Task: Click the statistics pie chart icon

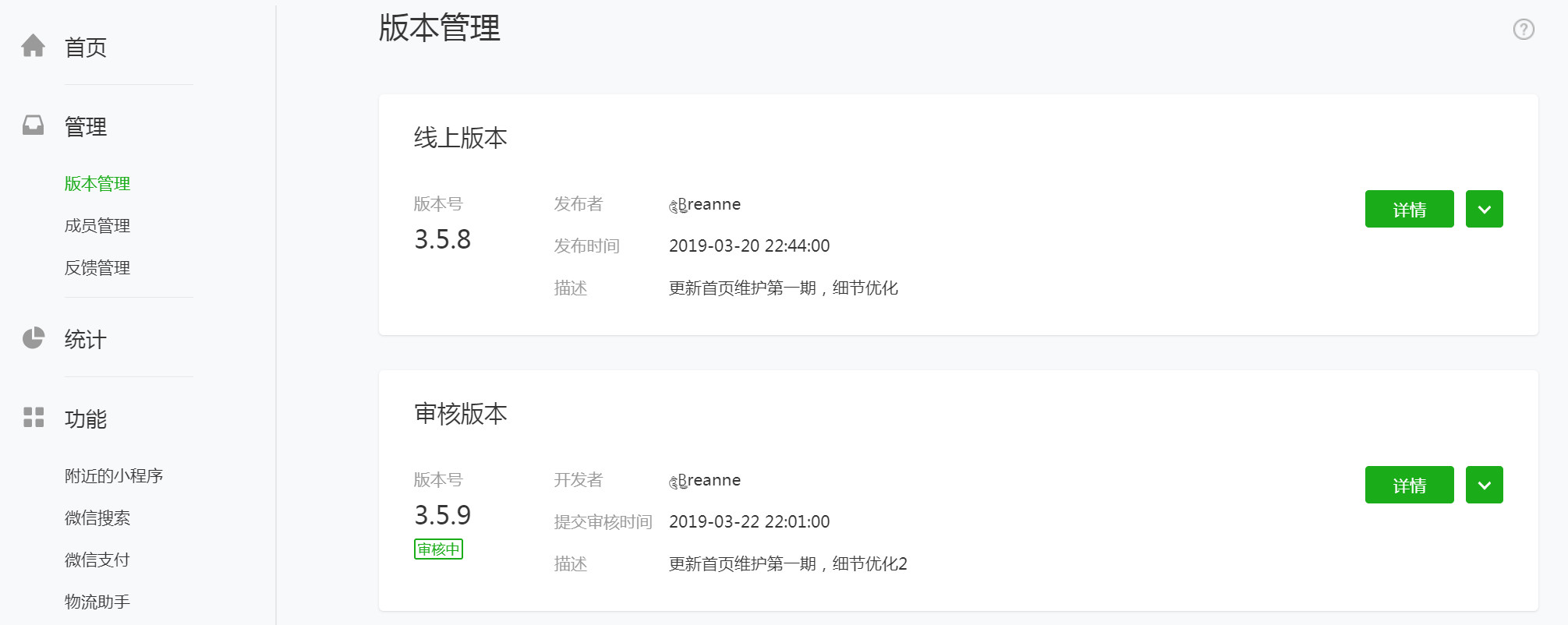Action: [x=33, y=338]
